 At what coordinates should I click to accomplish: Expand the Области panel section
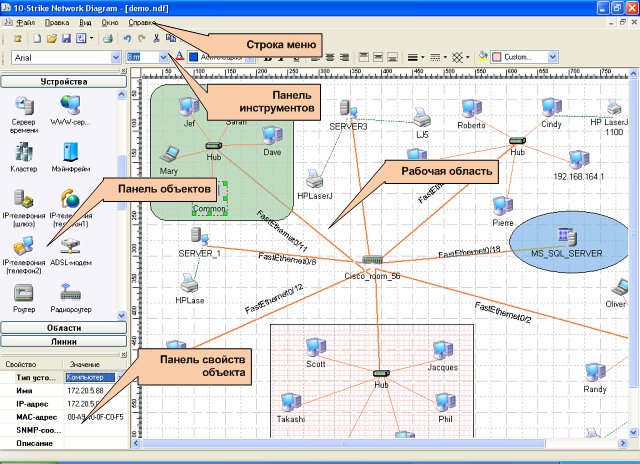point(63,327)
